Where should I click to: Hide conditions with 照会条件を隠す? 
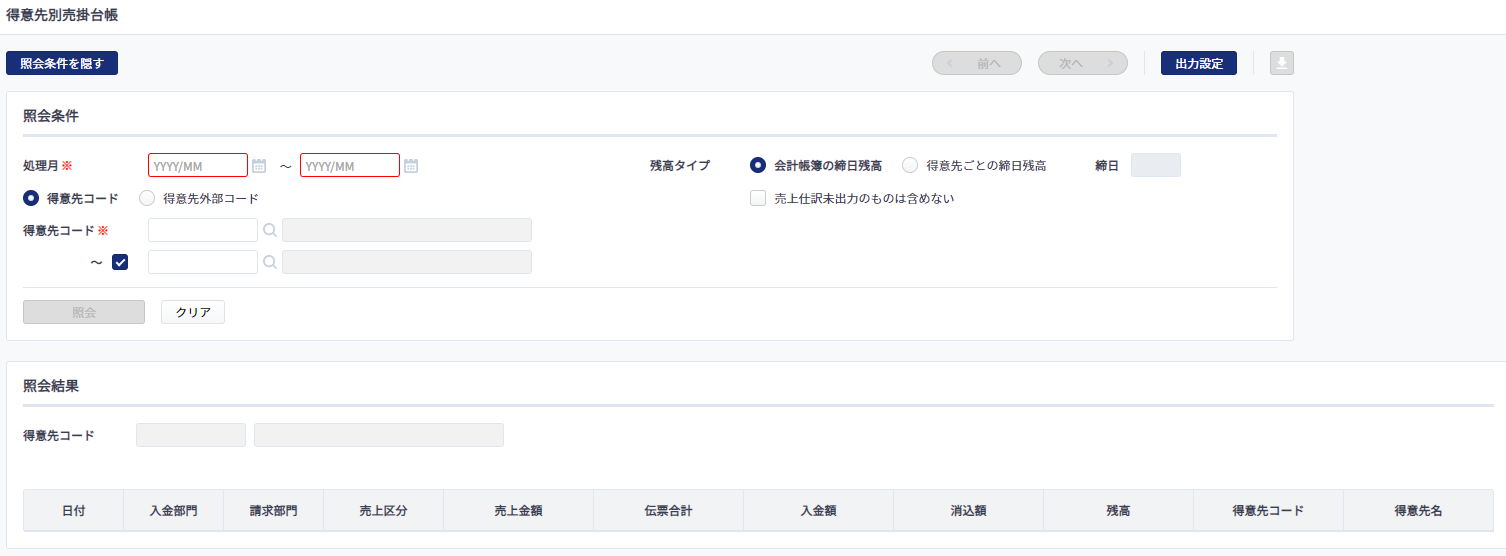click(62, 63)
